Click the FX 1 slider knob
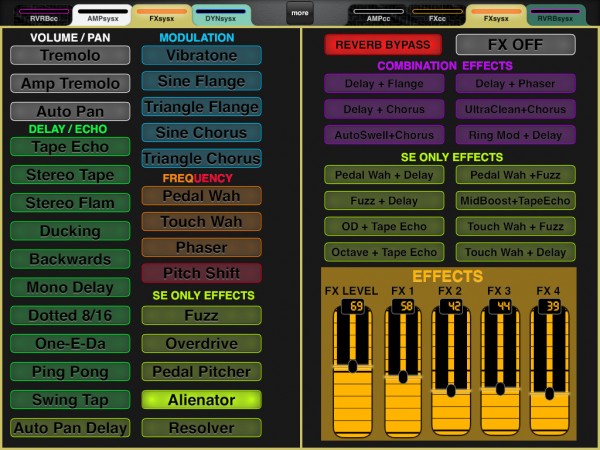 pyautogui.click(x=403, y=377)
